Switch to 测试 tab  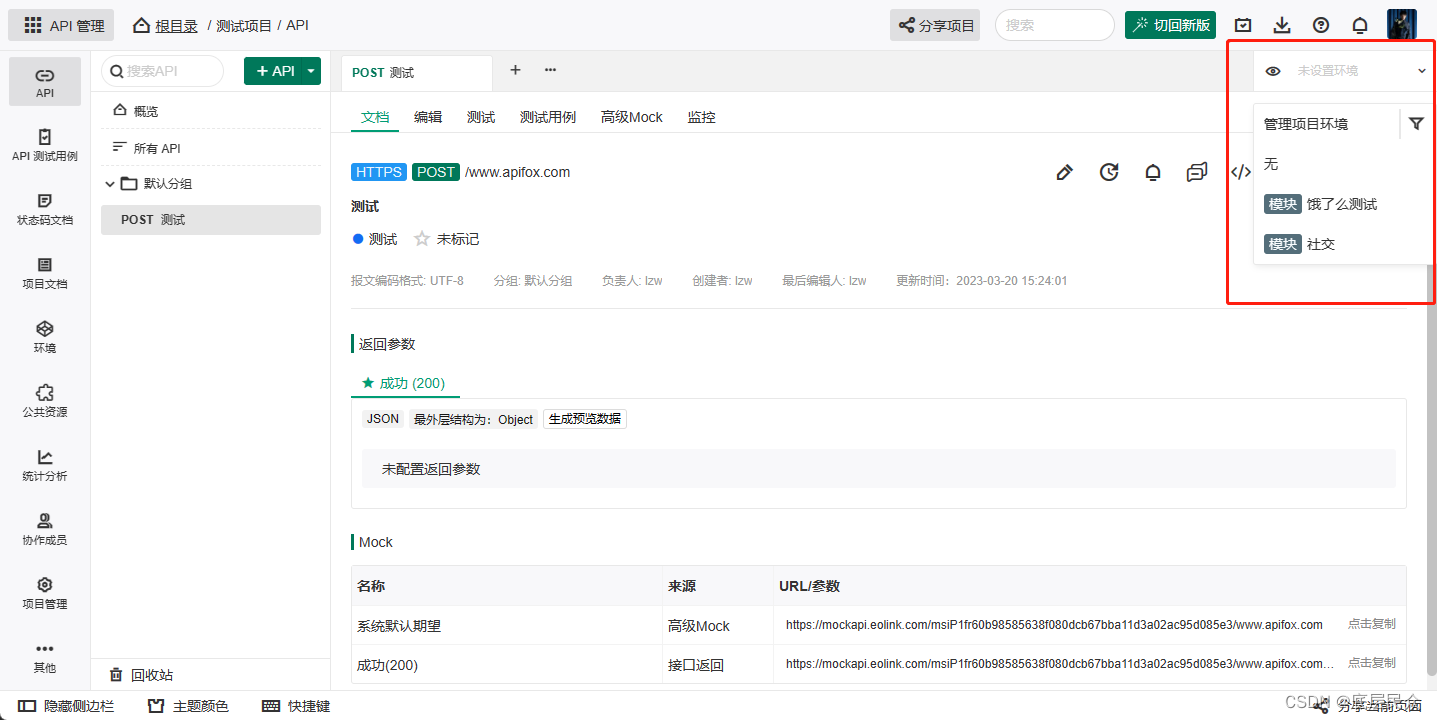[x=481, y=117]
